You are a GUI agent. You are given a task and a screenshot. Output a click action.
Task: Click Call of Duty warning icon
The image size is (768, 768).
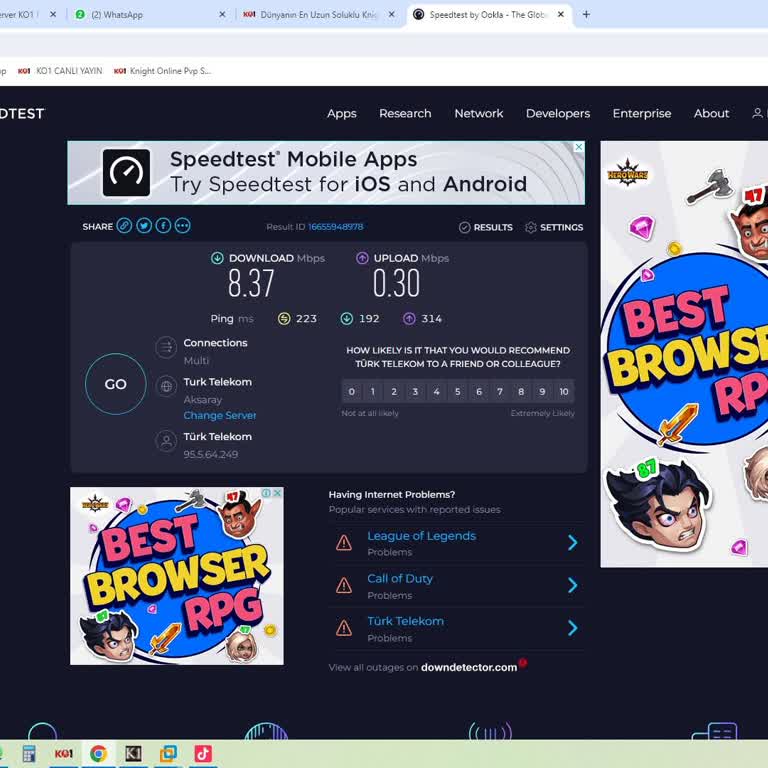click(344, 585)
